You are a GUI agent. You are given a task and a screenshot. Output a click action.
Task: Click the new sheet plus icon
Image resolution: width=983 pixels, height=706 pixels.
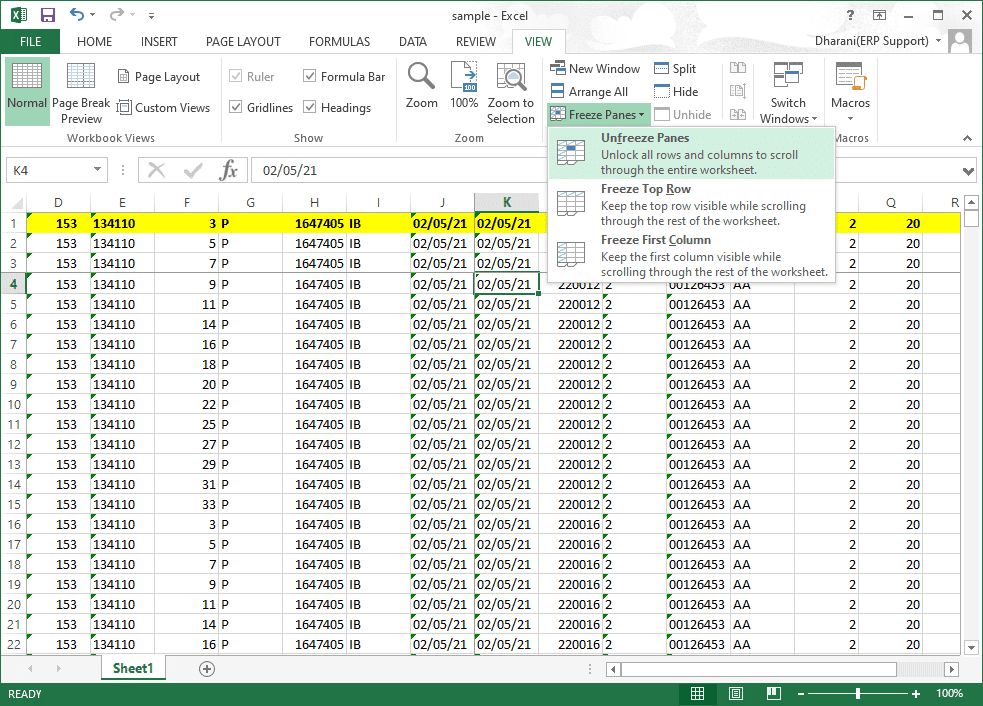tap(207, 669)
